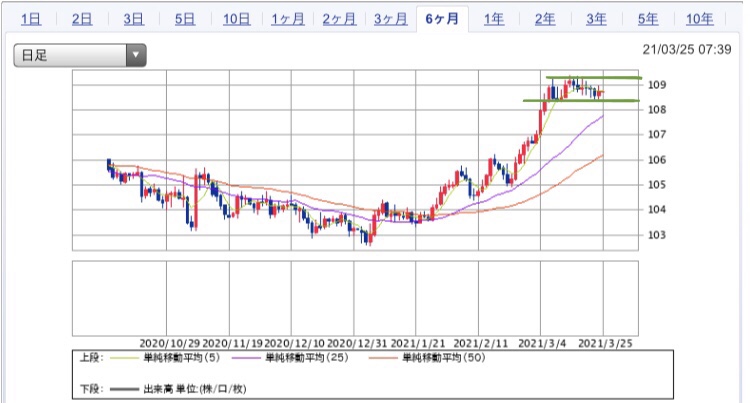
Task: Click the green line swatch for 単純移動平均(5)
Action: pos(124,358)
